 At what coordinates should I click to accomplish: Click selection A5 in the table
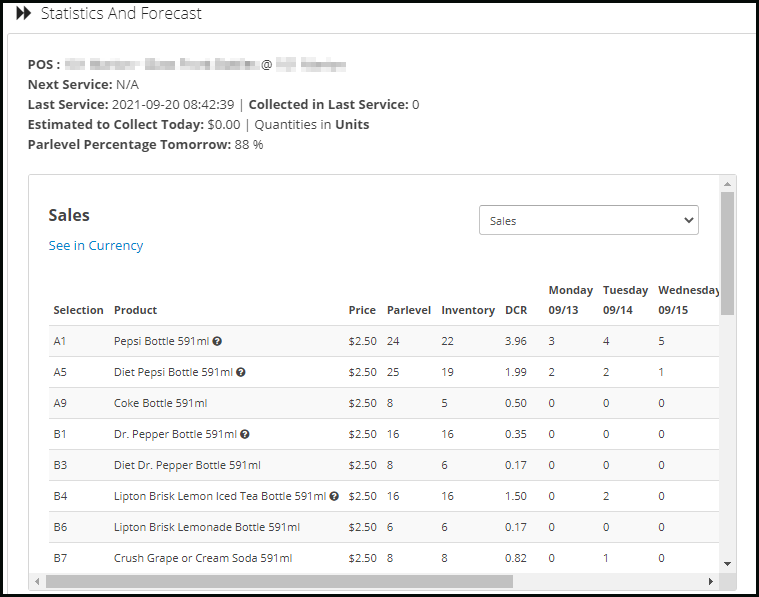pos(60,372)
